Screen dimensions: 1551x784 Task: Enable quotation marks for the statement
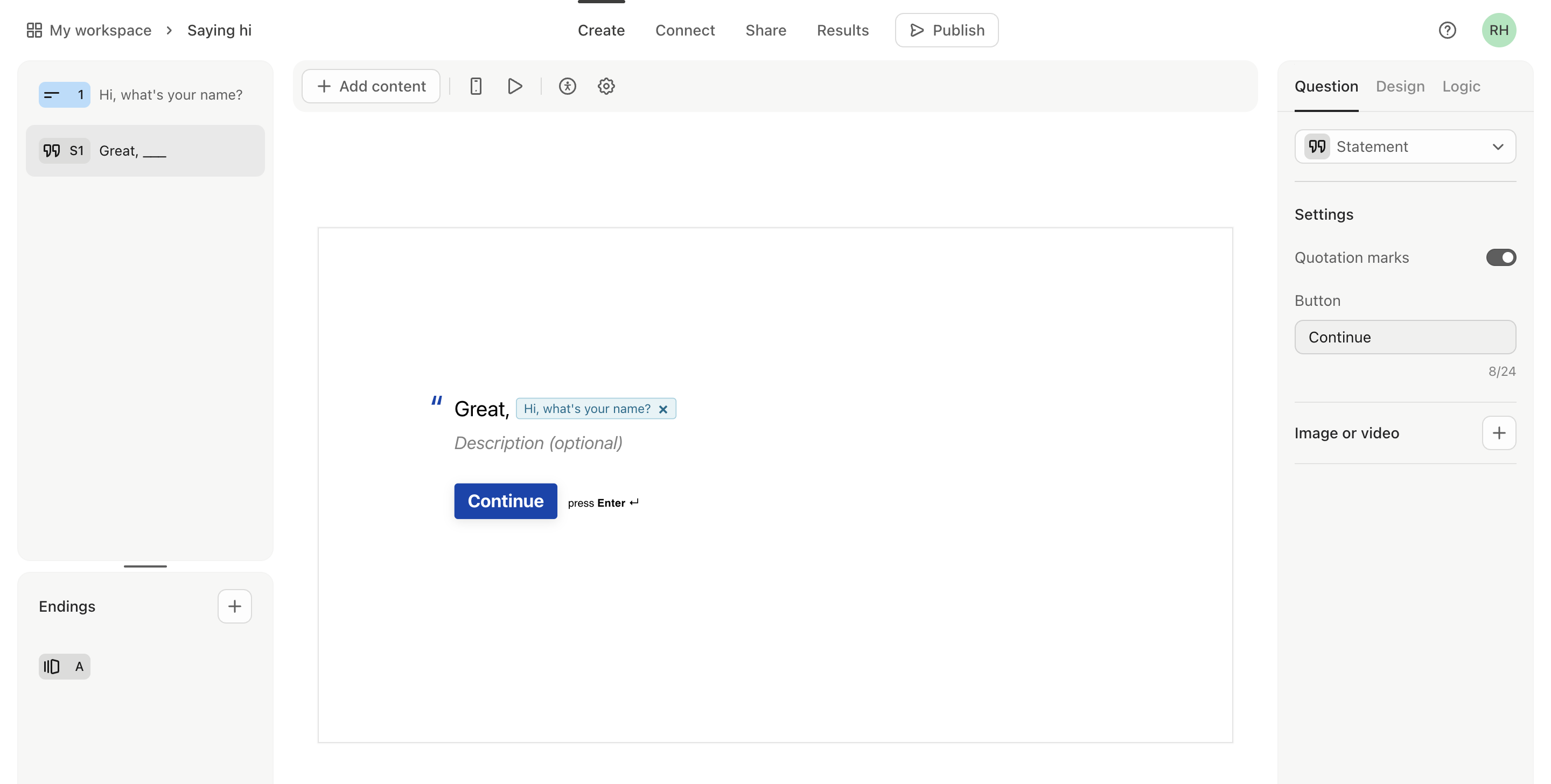coord(1500,257)
